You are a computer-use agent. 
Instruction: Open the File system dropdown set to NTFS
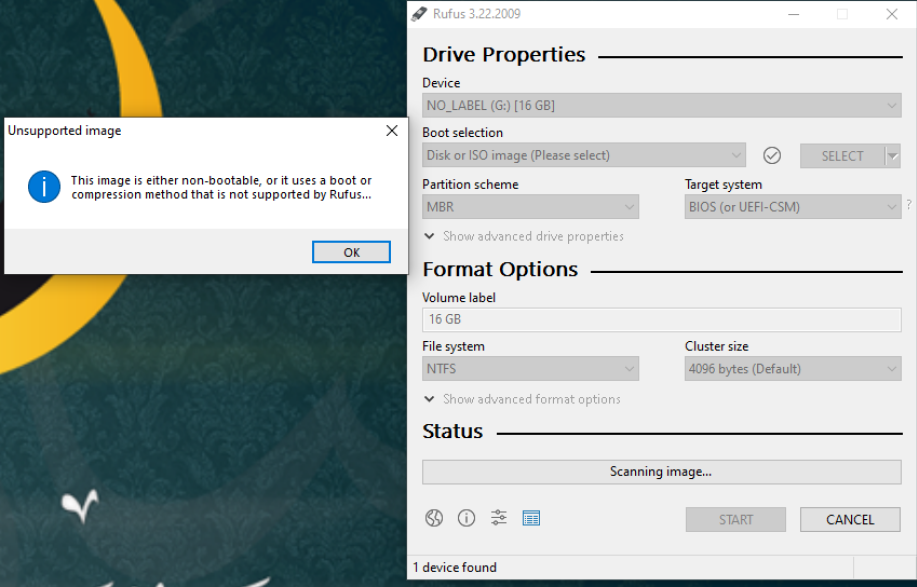[530, 369]
